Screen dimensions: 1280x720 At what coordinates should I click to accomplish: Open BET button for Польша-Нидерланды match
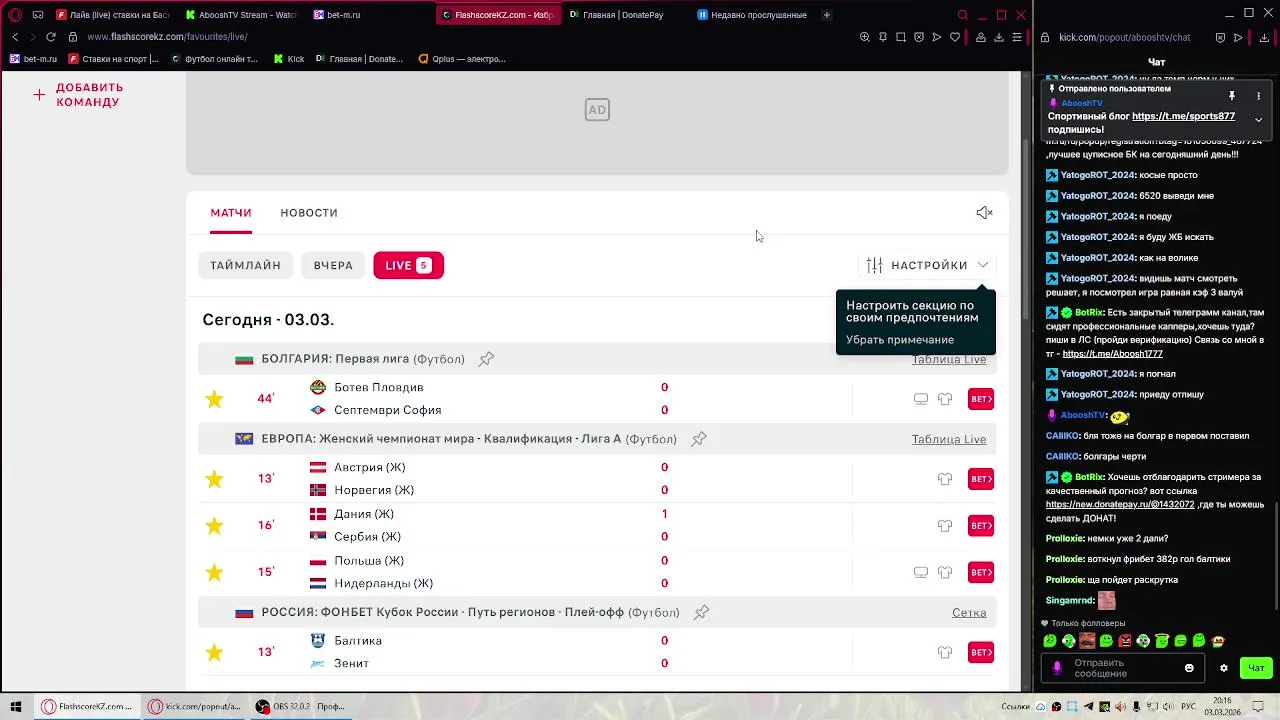981,572
